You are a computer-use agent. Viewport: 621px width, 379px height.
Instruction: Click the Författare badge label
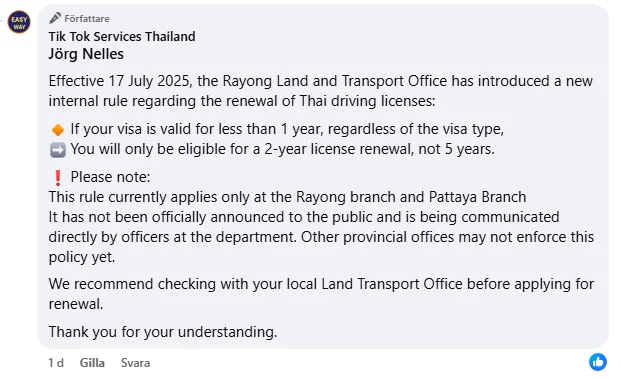(87, 19)
